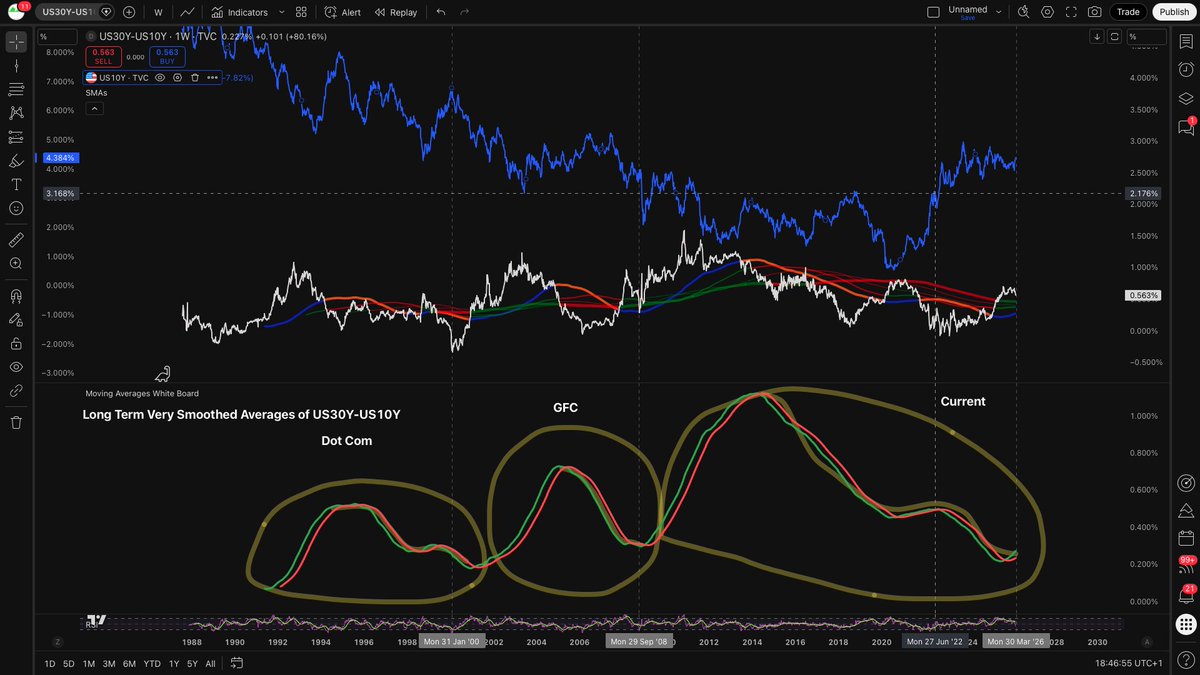Open the Fibonacci tools in sidebar
1200x675 pixels.
click(x=16, y=89)
